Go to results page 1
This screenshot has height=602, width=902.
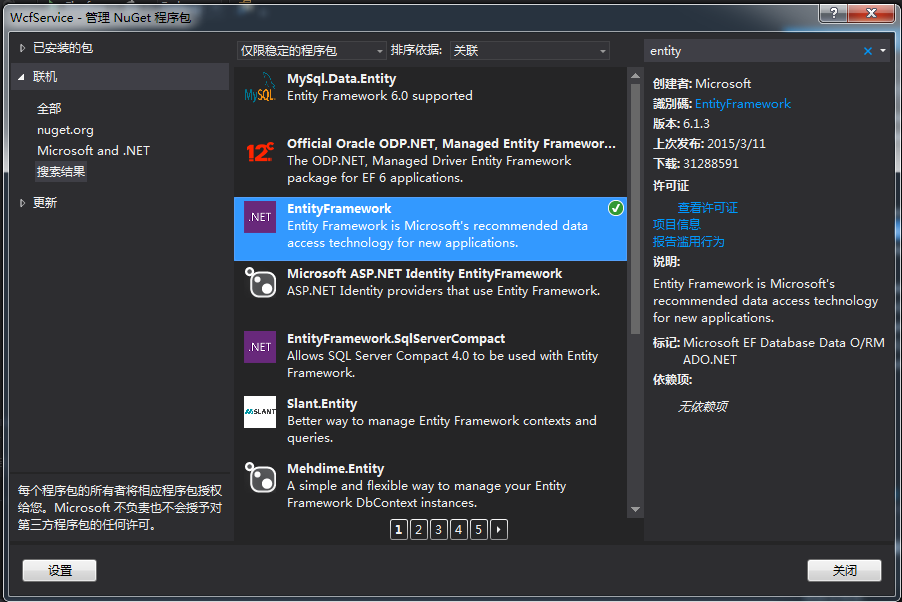[x=398, y=529]
